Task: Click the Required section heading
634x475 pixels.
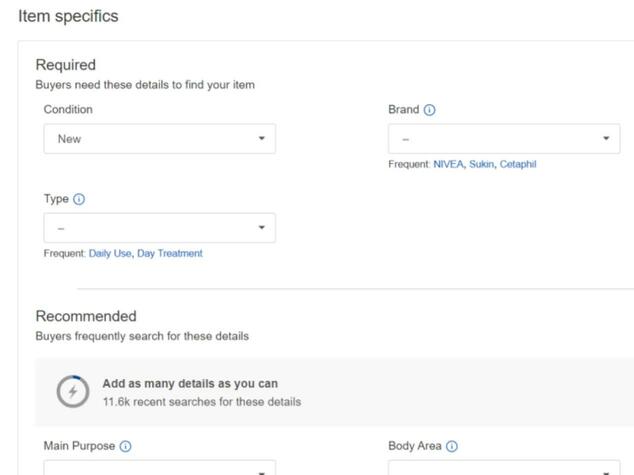Action: click(66, 65)
